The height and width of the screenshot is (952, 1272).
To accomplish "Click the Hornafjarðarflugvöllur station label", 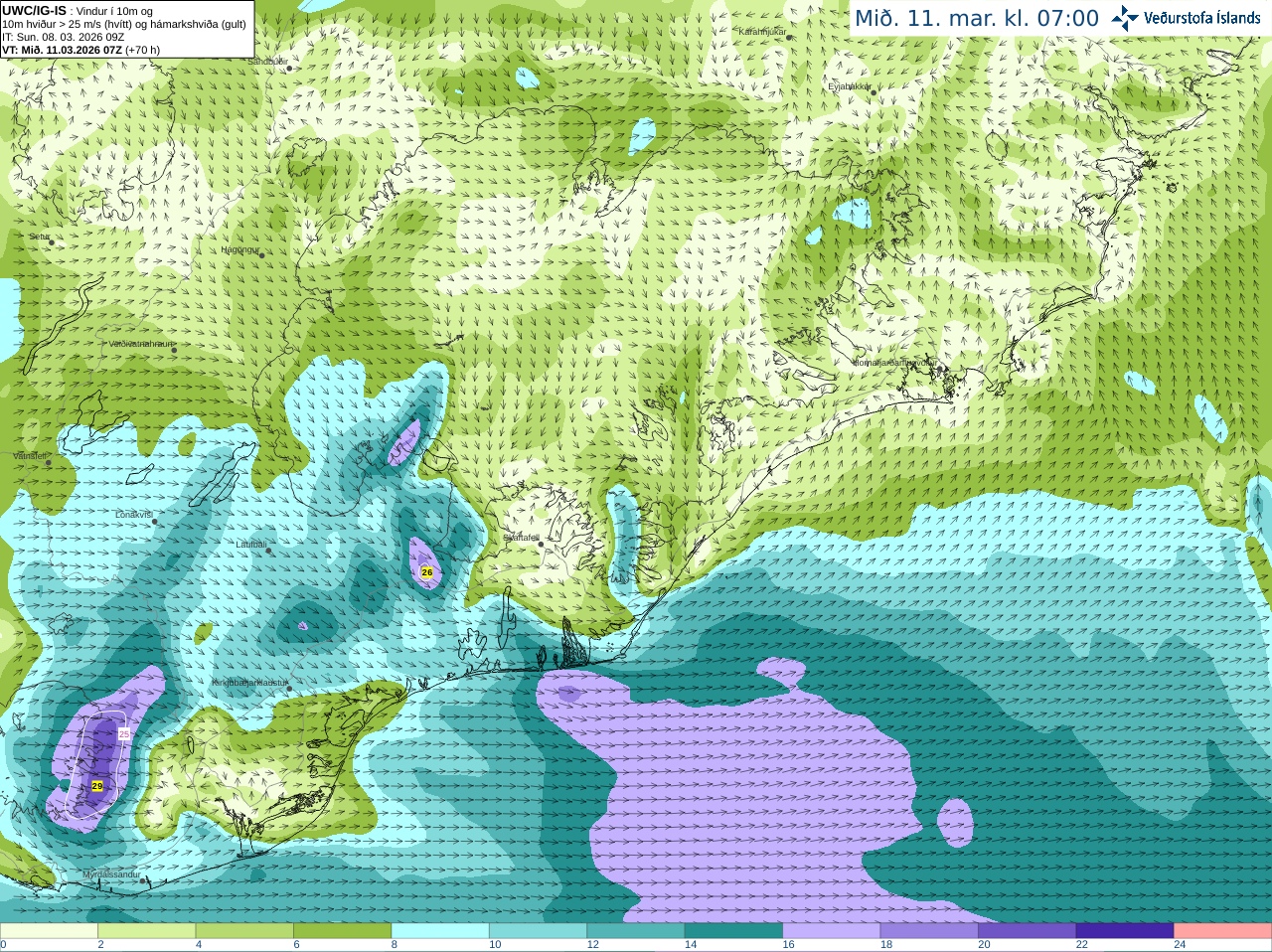I will [894, 363].
